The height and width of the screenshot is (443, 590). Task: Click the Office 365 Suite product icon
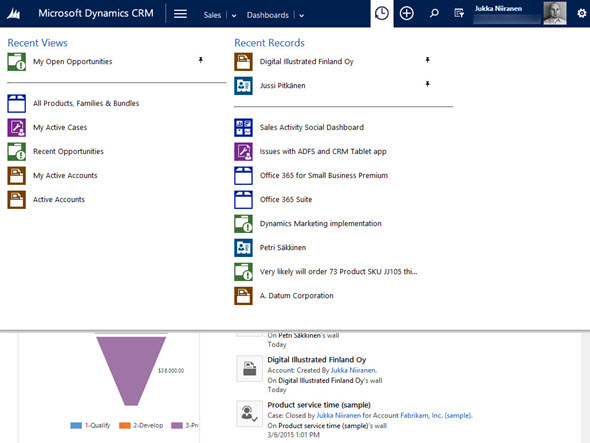(243, 200)
